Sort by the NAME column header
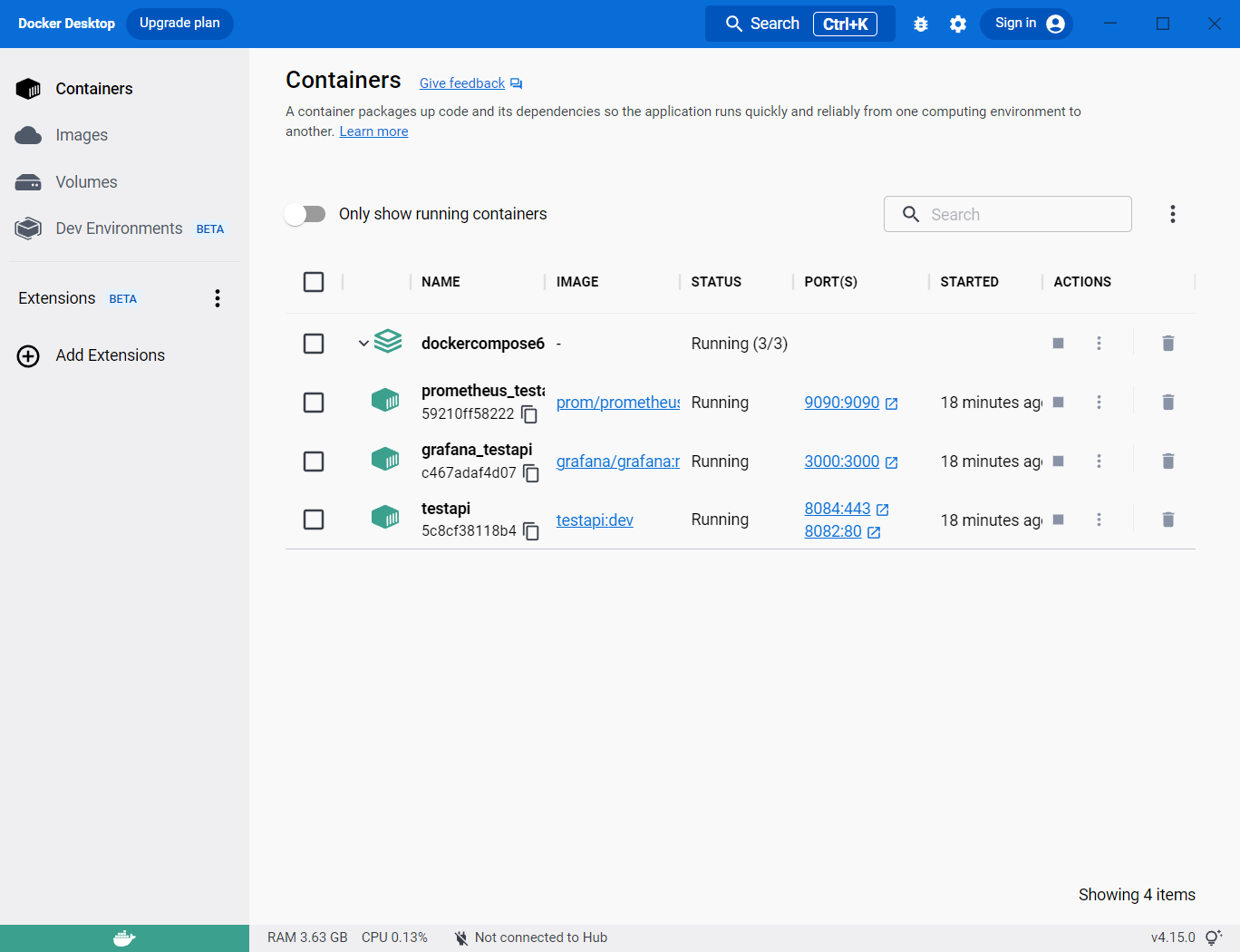This screenshot has height=952, width=1240. 441,282
